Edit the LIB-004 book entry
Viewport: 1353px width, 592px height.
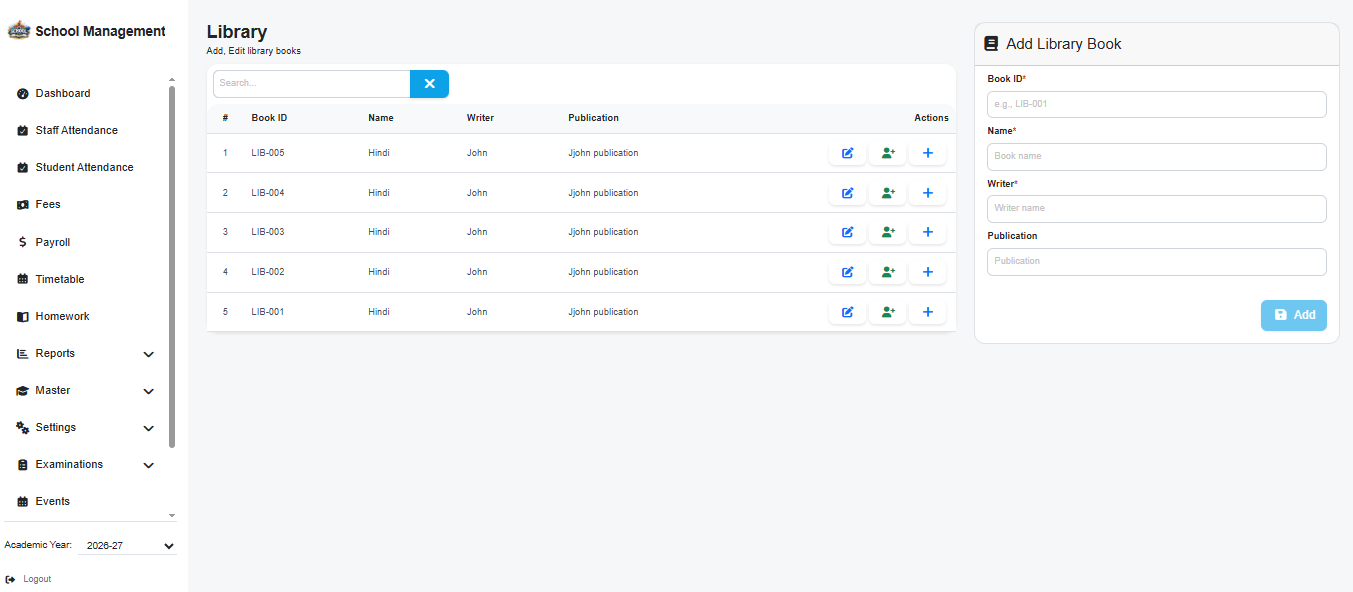pos(847,193)
